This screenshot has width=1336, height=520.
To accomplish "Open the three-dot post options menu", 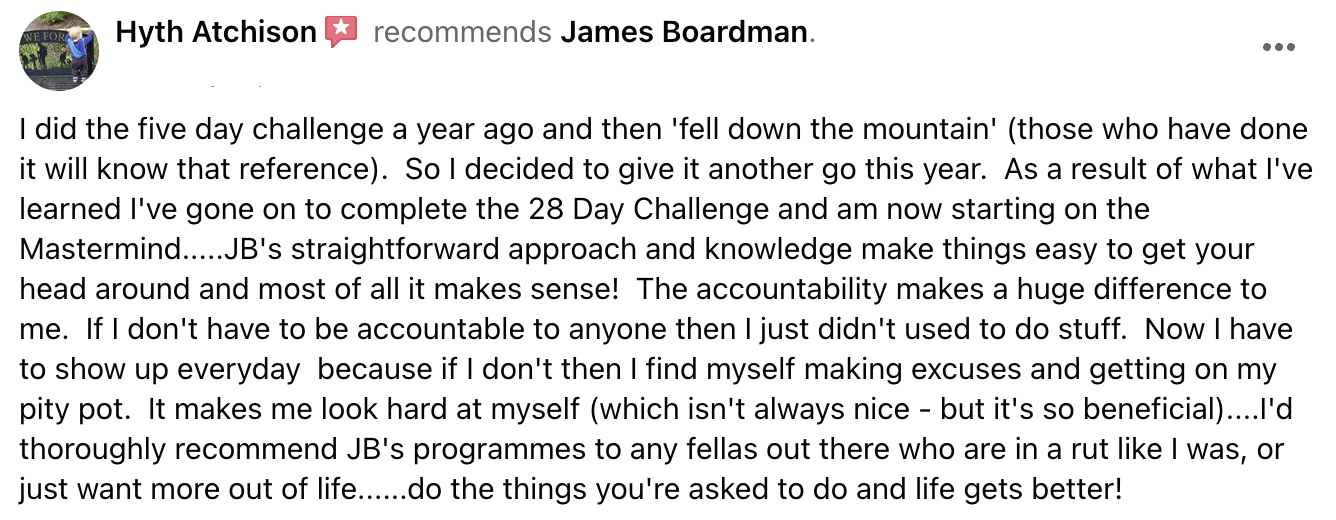I will click(x=1279, y=47).
